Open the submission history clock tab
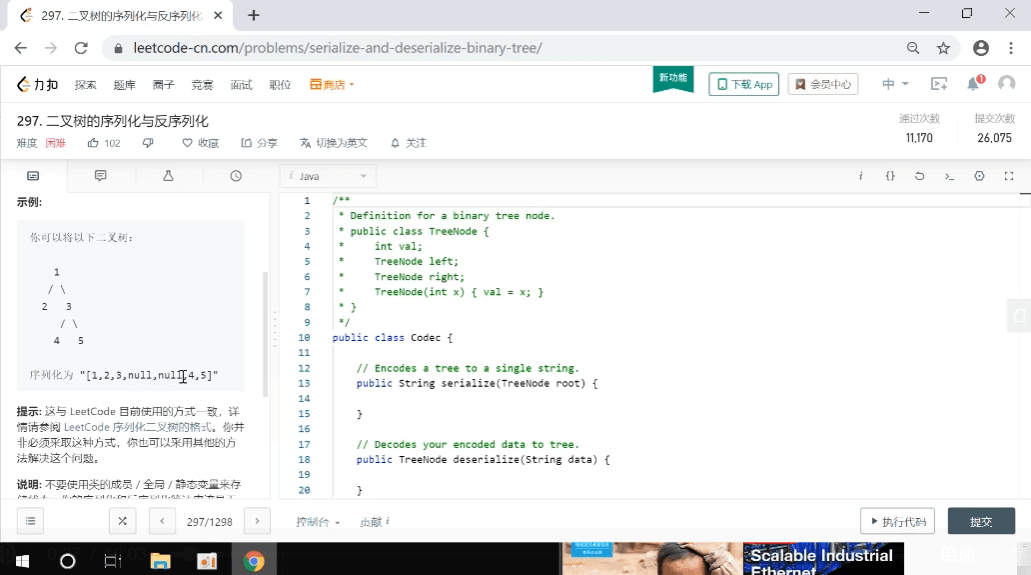This screenshot has height=575, width=1031. [236, 176]
